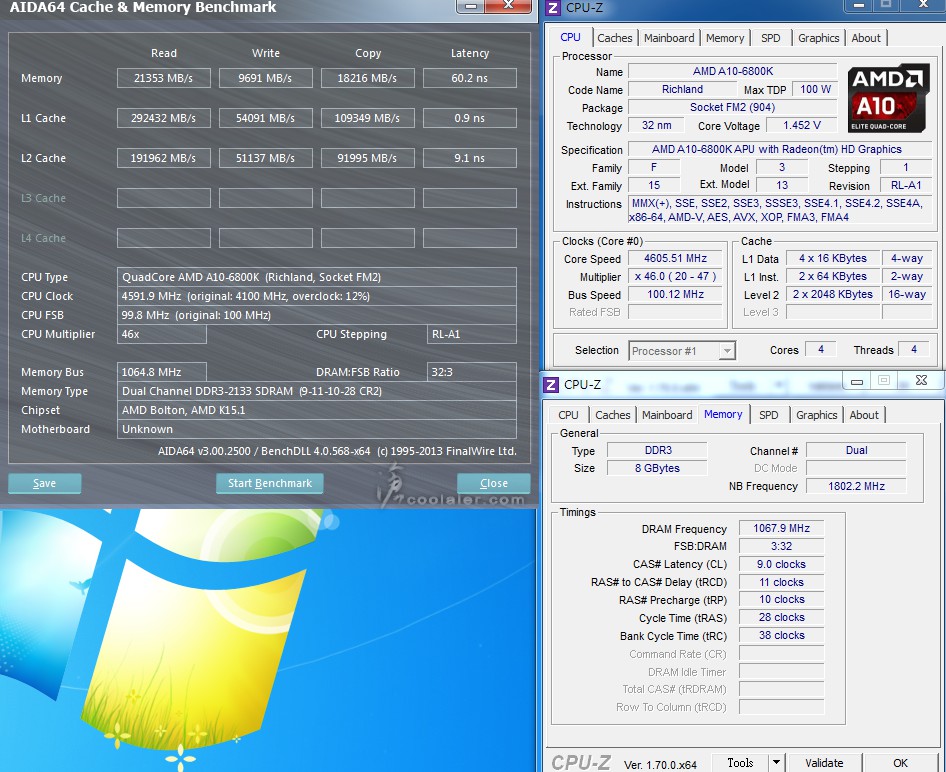
Task: Click the Memory Type field Dual Channel DDR3-2133
Action: [317, 391]
